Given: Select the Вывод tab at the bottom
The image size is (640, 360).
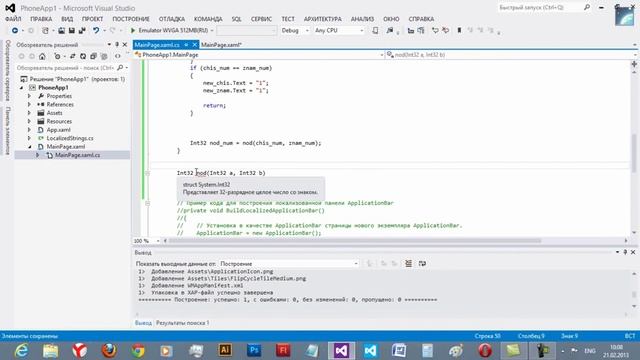Looking at the screenshot, I should [143, 323].
